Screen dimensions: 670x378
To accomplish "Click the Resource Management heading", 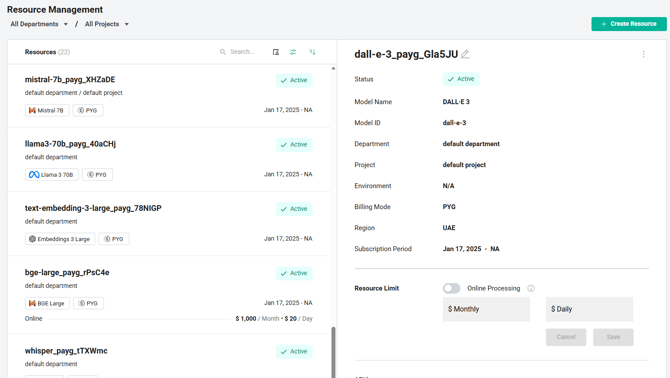I will [x=55, y=9].
